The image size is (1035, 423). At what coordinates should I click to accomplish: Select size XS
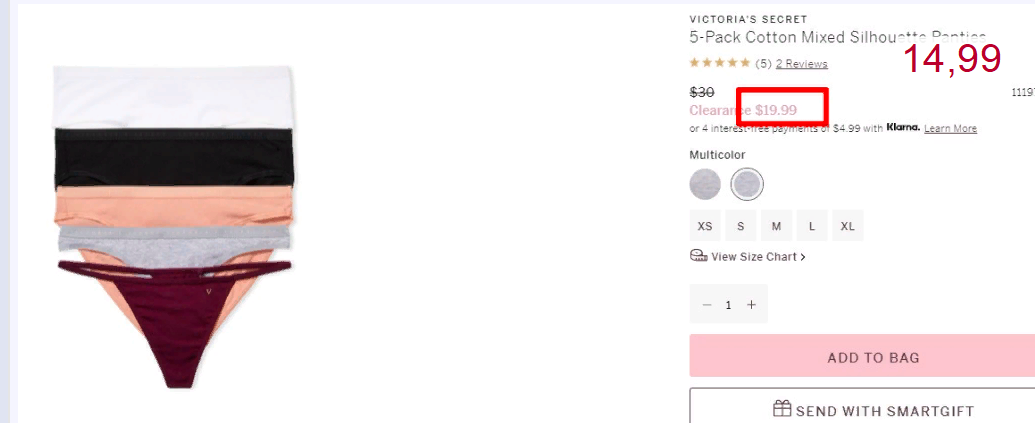coord(705,226)
